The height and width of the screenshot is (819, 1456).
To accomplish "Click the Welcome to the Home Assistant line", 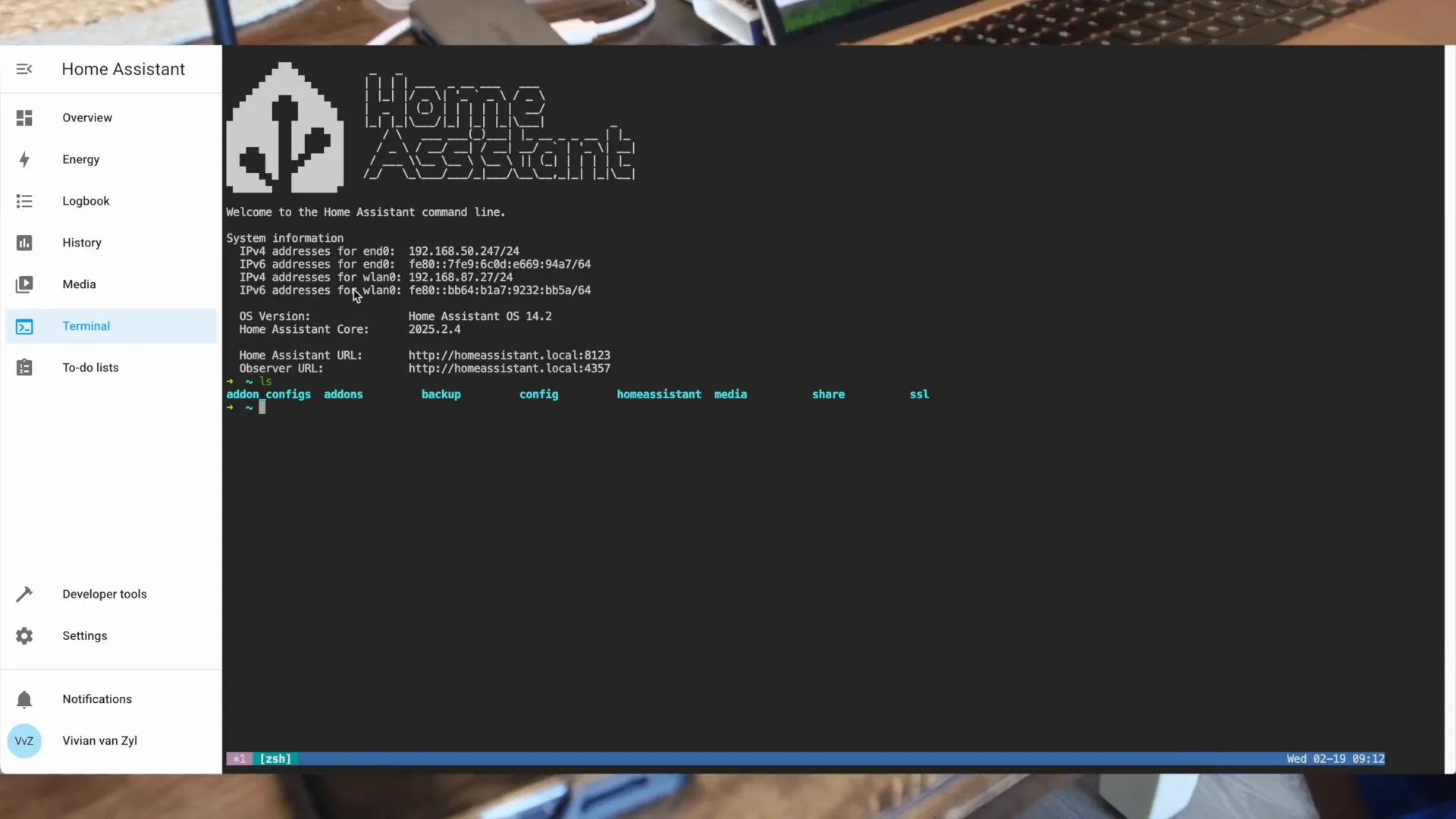I will click(x=366, y=212).
